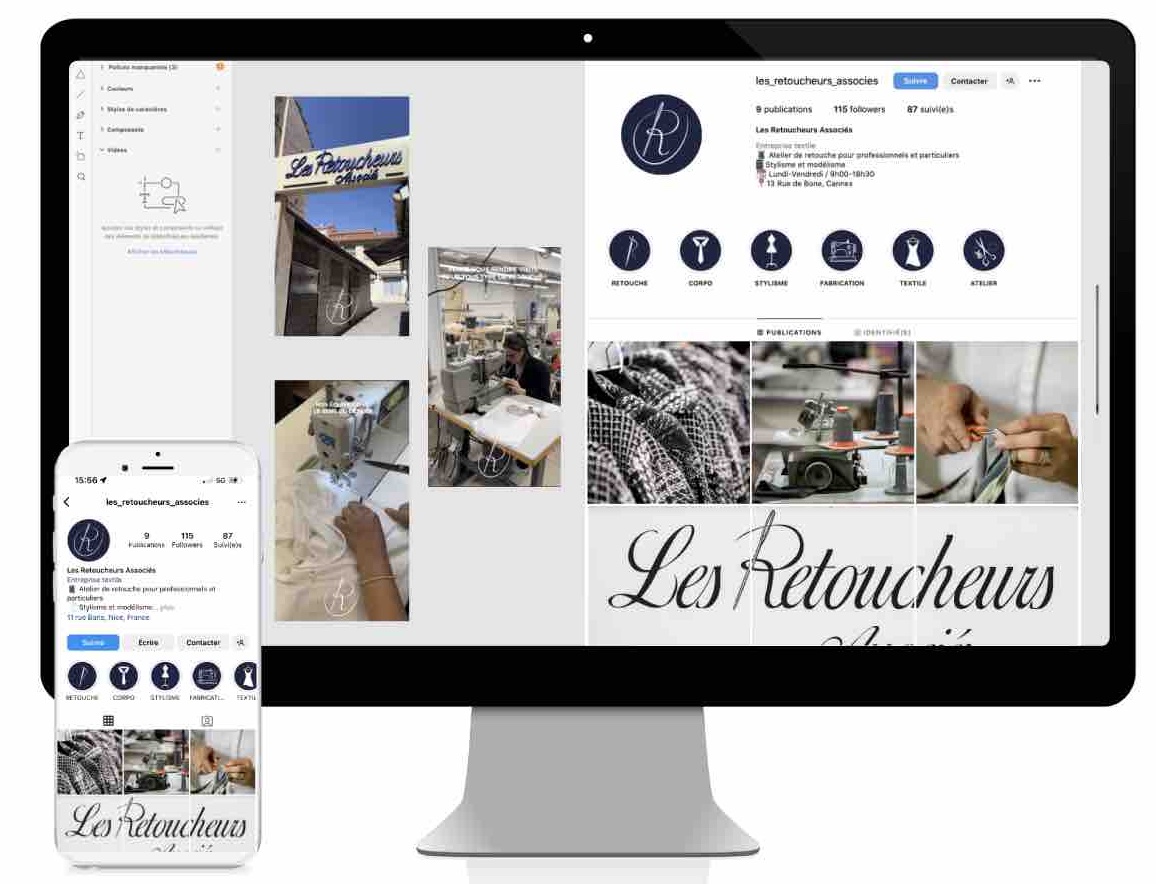Open the tweed fabric post thumbnail on desktop
This screenshot has width=1156, height=884.
[668, 422]
